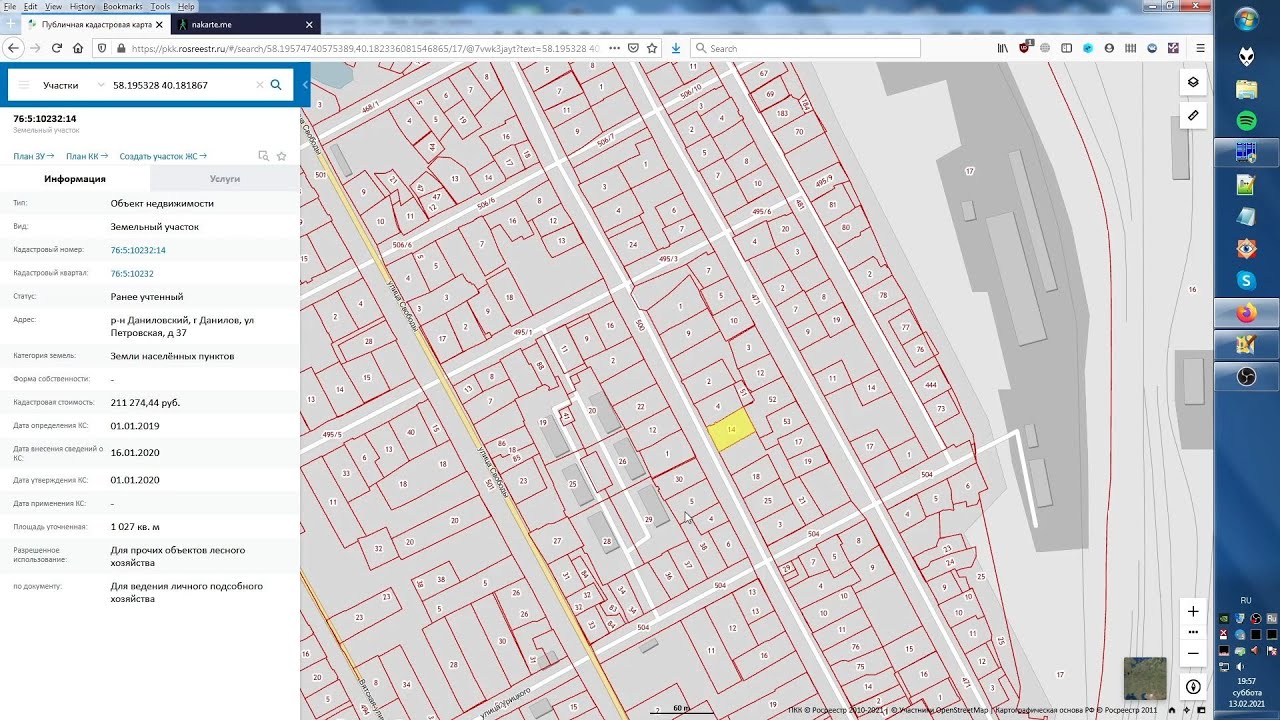Open the page actions three-dot menu in the address bar
Viewport: 1280px width, 720px height.
[x=615, y=48]
